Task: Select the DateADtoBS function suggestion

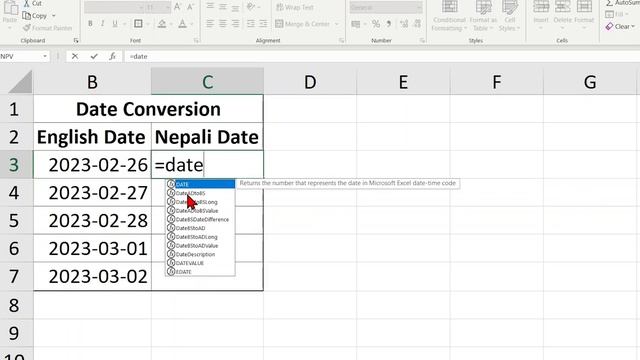Action: click(200, 193)
